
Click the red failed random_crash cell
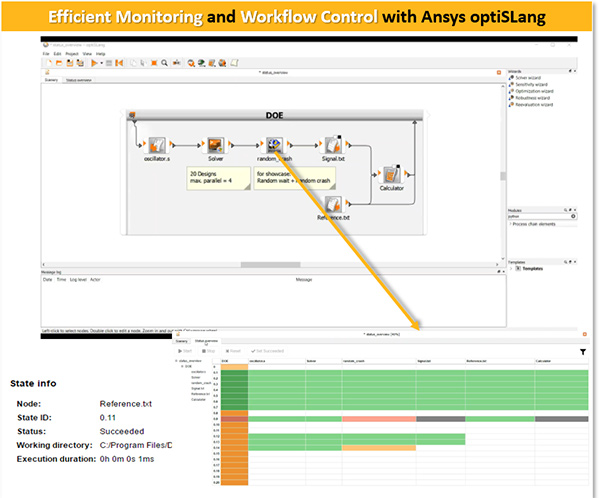tap(379, 419)
